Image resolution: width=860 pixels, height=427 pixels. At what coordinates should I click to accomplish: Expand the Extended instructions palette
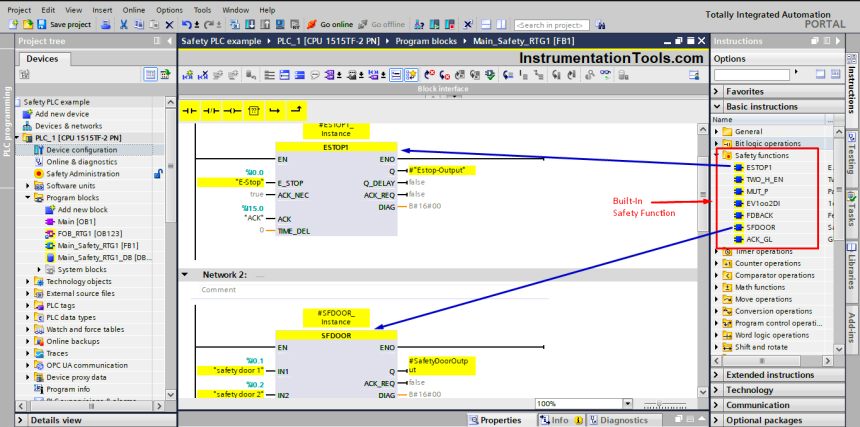point(716,375)
